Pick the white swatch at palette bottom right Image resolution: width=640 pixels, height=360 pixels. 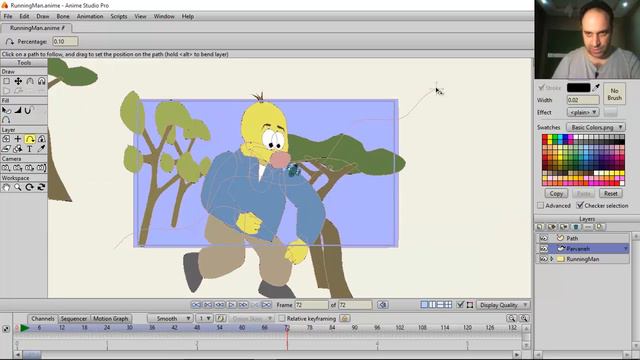622,183
